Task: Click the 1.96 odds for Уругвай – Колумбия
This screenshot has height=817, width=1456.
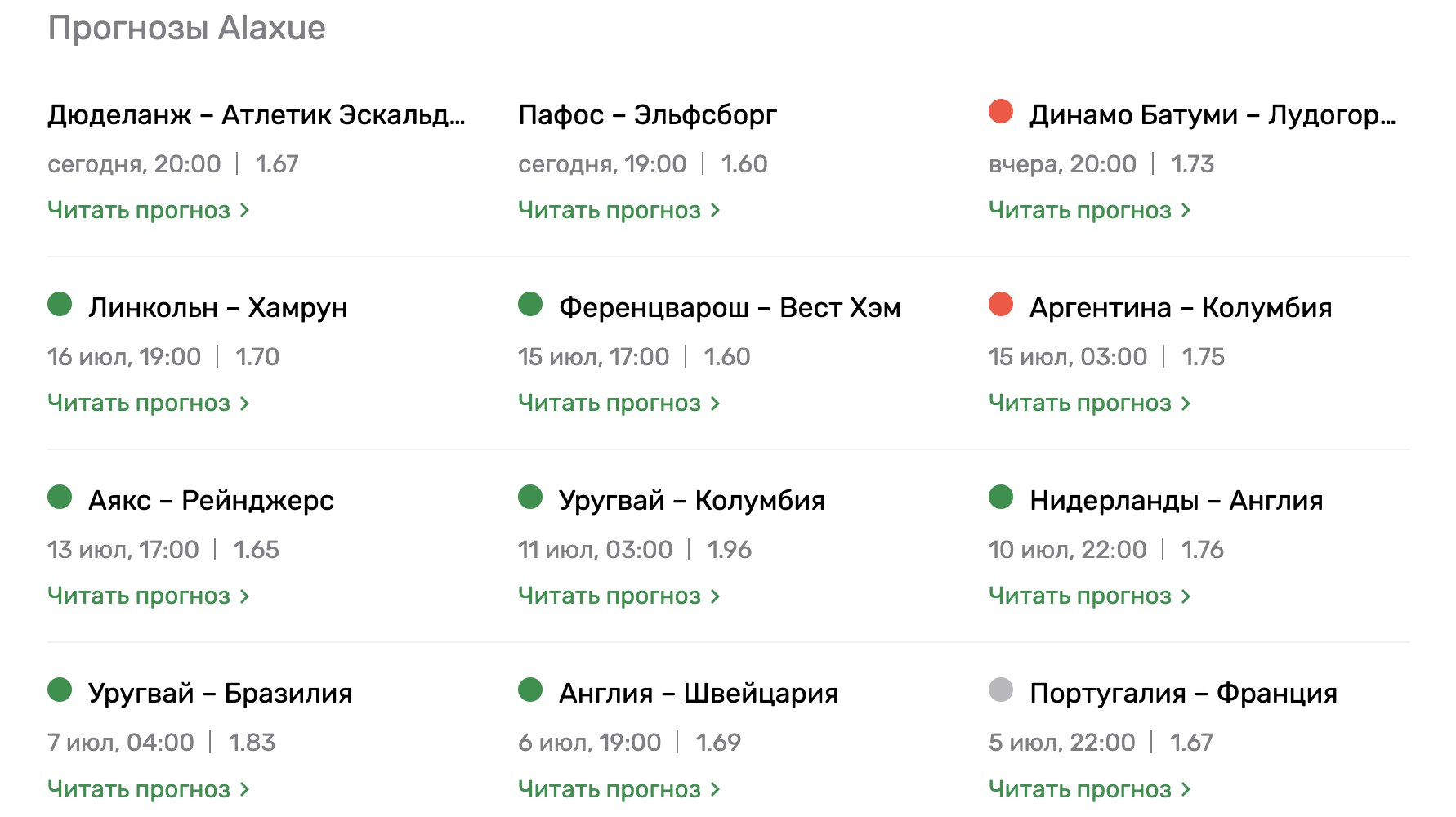Action: coord(729,550)
